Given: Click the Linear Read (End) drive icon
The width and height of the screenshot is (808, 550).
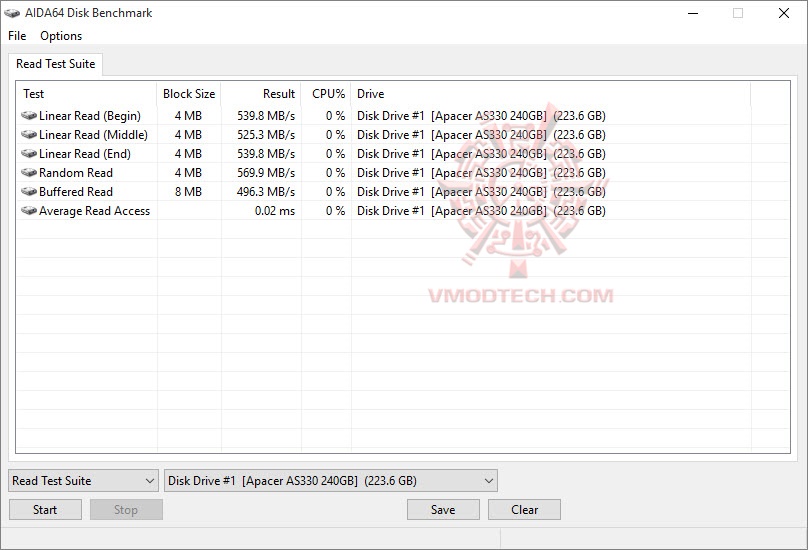Looking at the screenshot, I should click(x=29, y=154).
